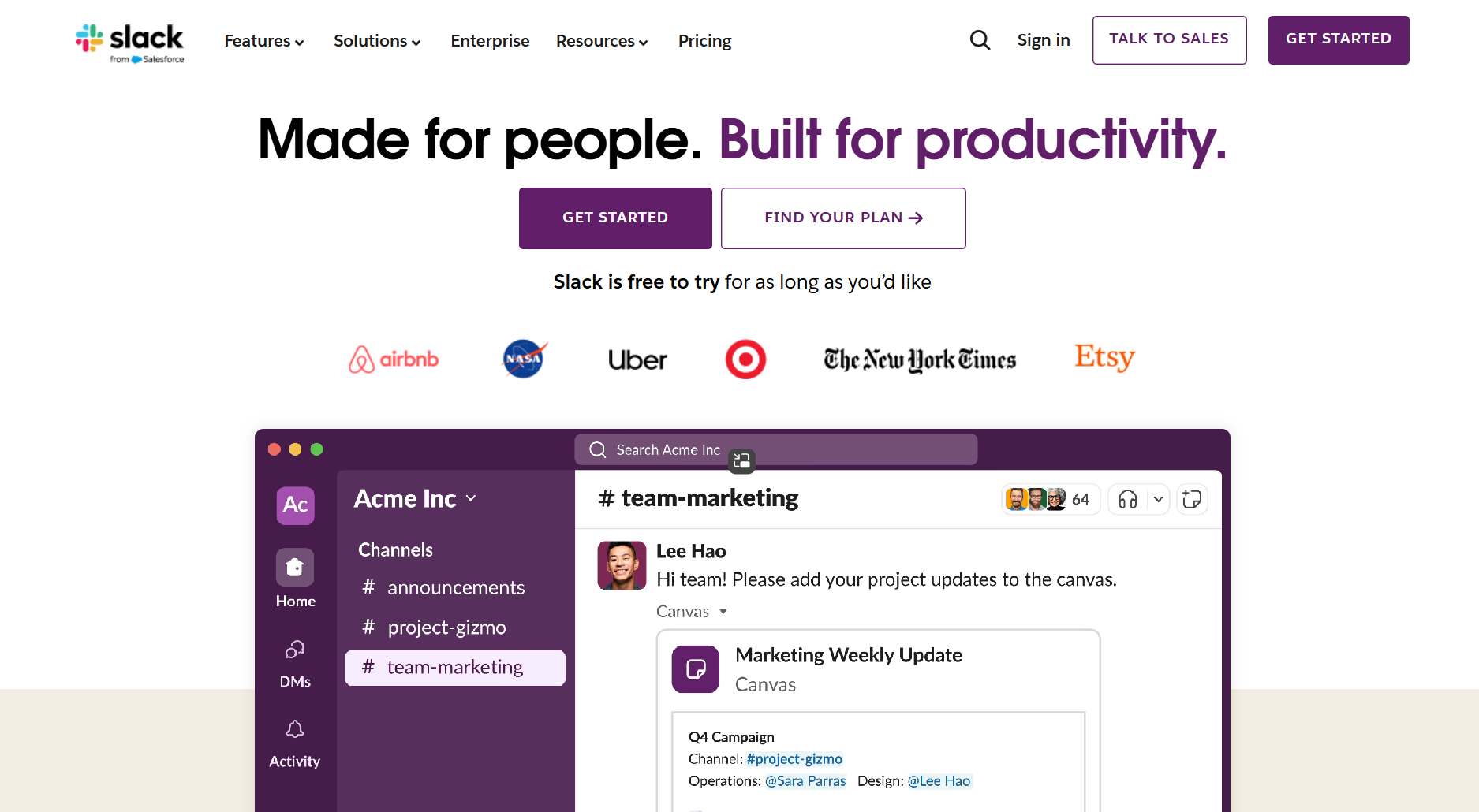Open search via the magnifier in site navigation
The height and width of the screenshot is (812, 1479).
click(x=980, y=39)
